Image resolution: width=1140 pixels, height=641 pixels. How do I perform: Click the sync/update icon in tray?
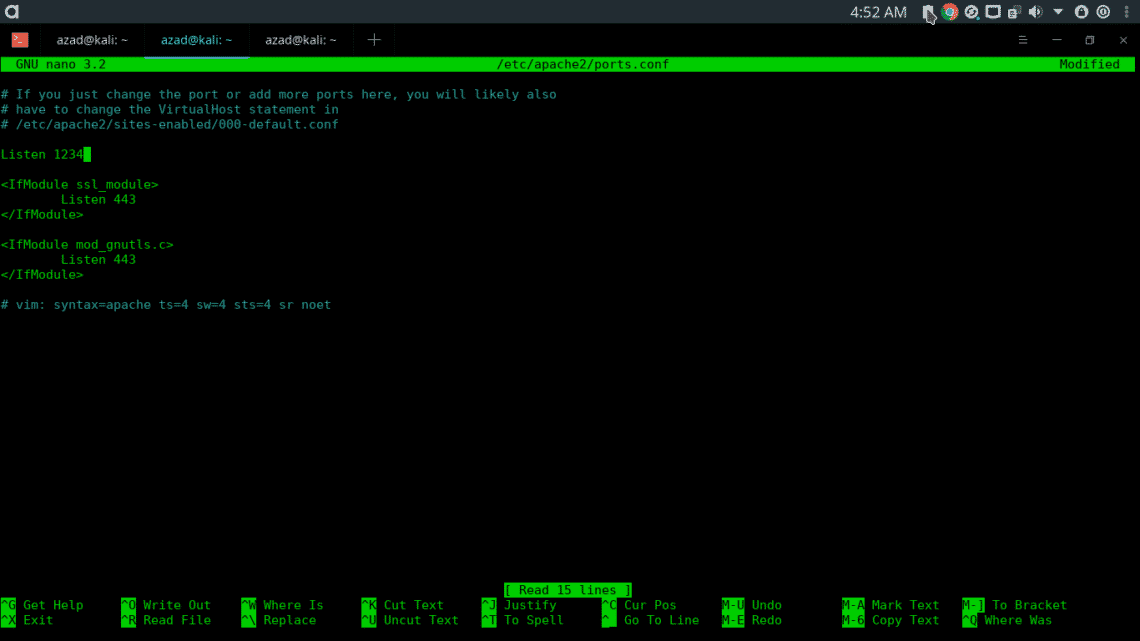tap(971, 12)
